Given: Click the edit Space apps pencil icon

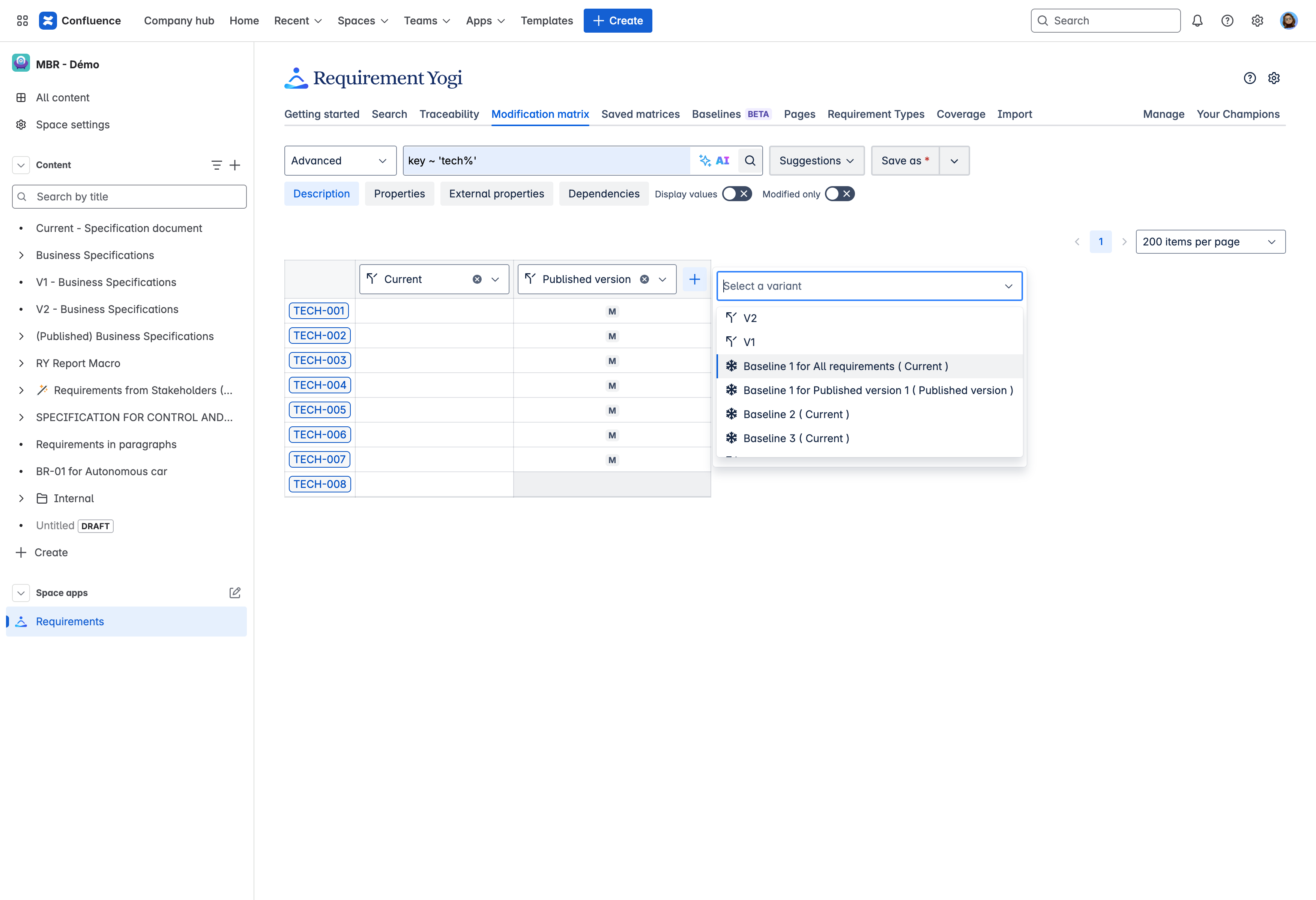Looking at the screenshot, I should 234,593.
